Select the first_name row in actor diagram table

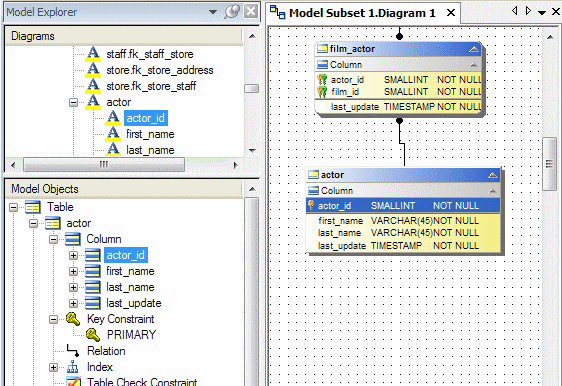click(x=403, y=221)
